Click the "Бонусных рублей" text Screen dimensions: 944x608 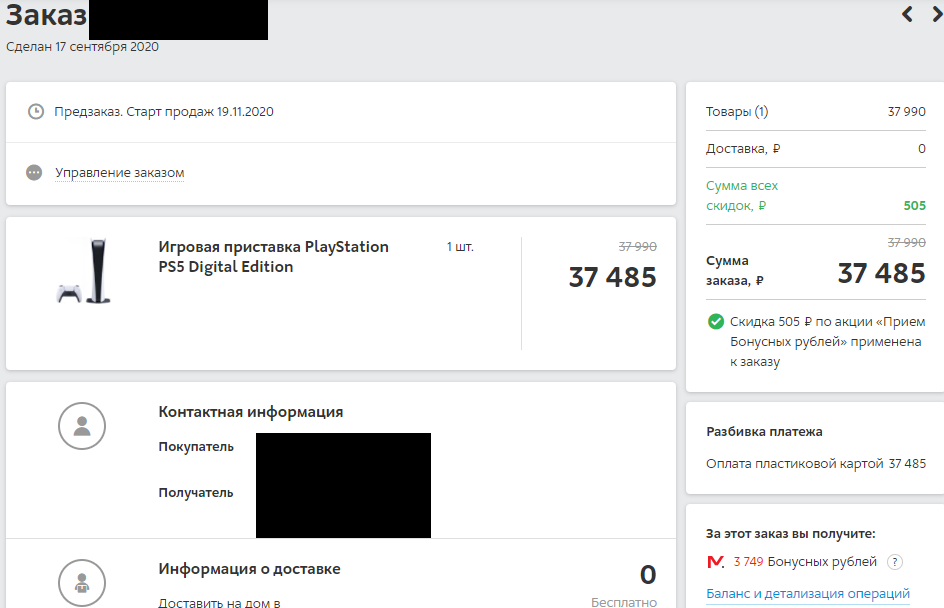coord(822,562)
